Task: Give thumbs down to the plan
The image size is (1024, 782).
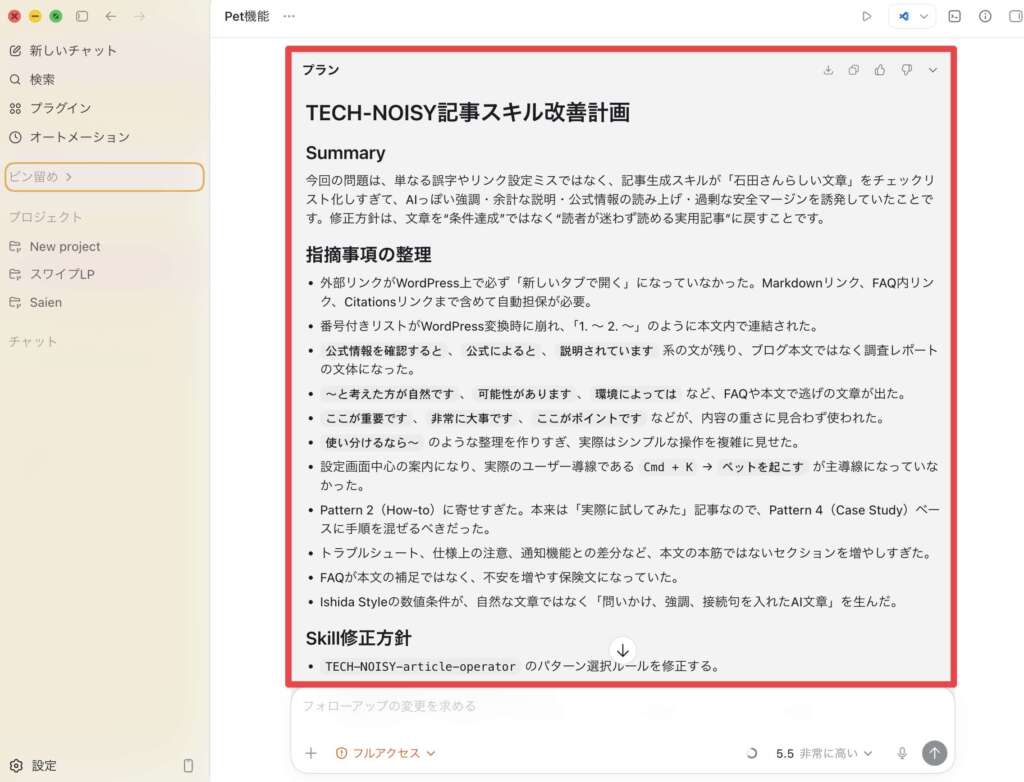Action: [906, 70]
